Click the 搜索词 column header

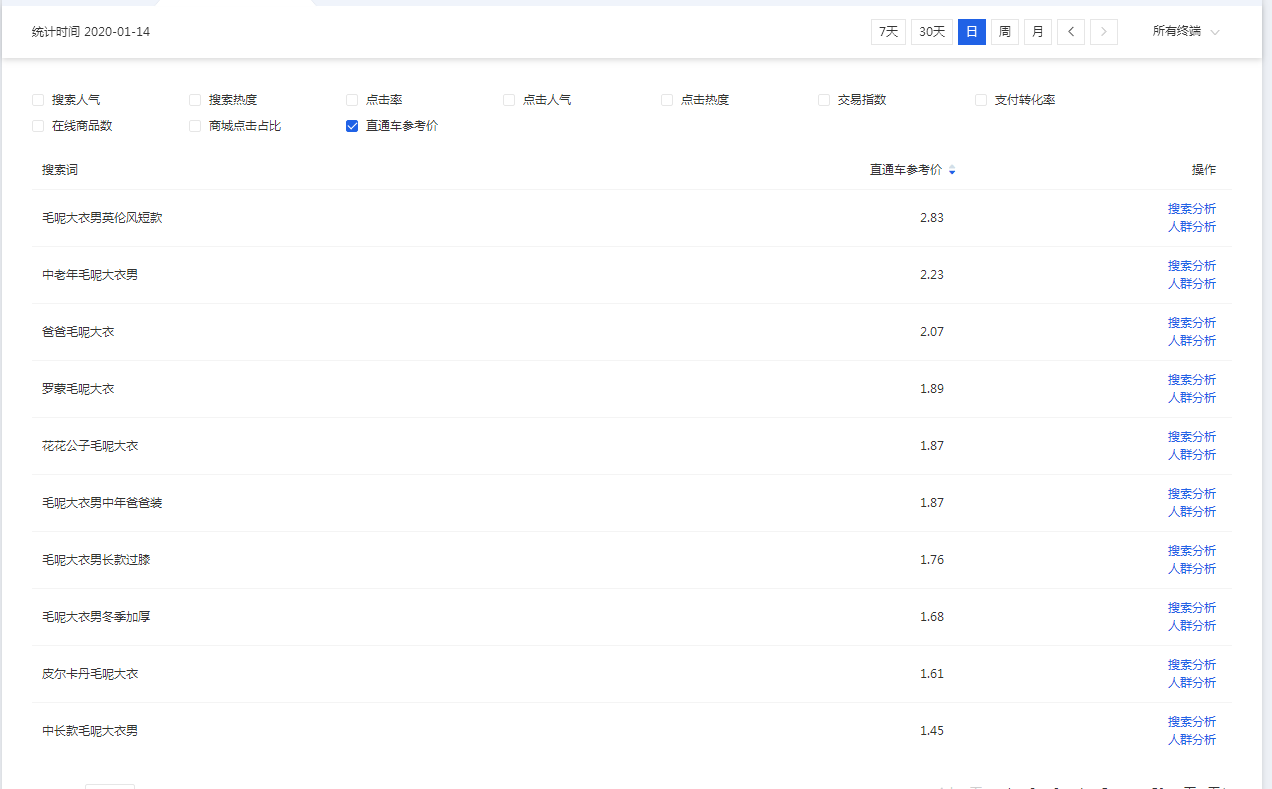[60, 170]
